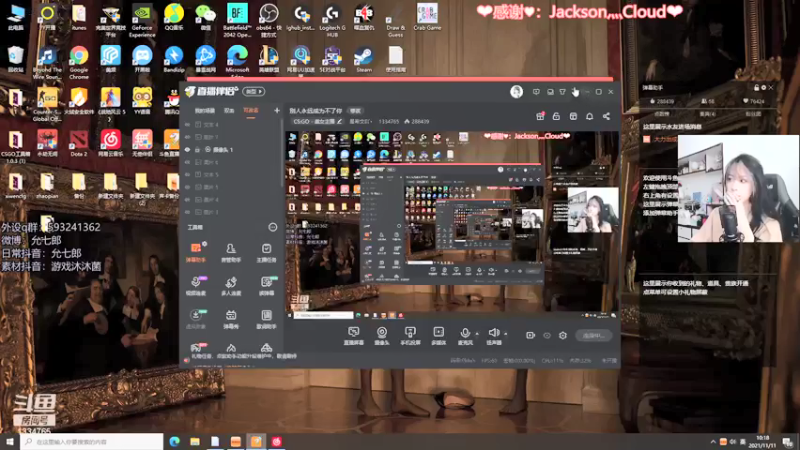Open the 弹幕秀 tool
This screenshot has width=800, height=450.
231,319
